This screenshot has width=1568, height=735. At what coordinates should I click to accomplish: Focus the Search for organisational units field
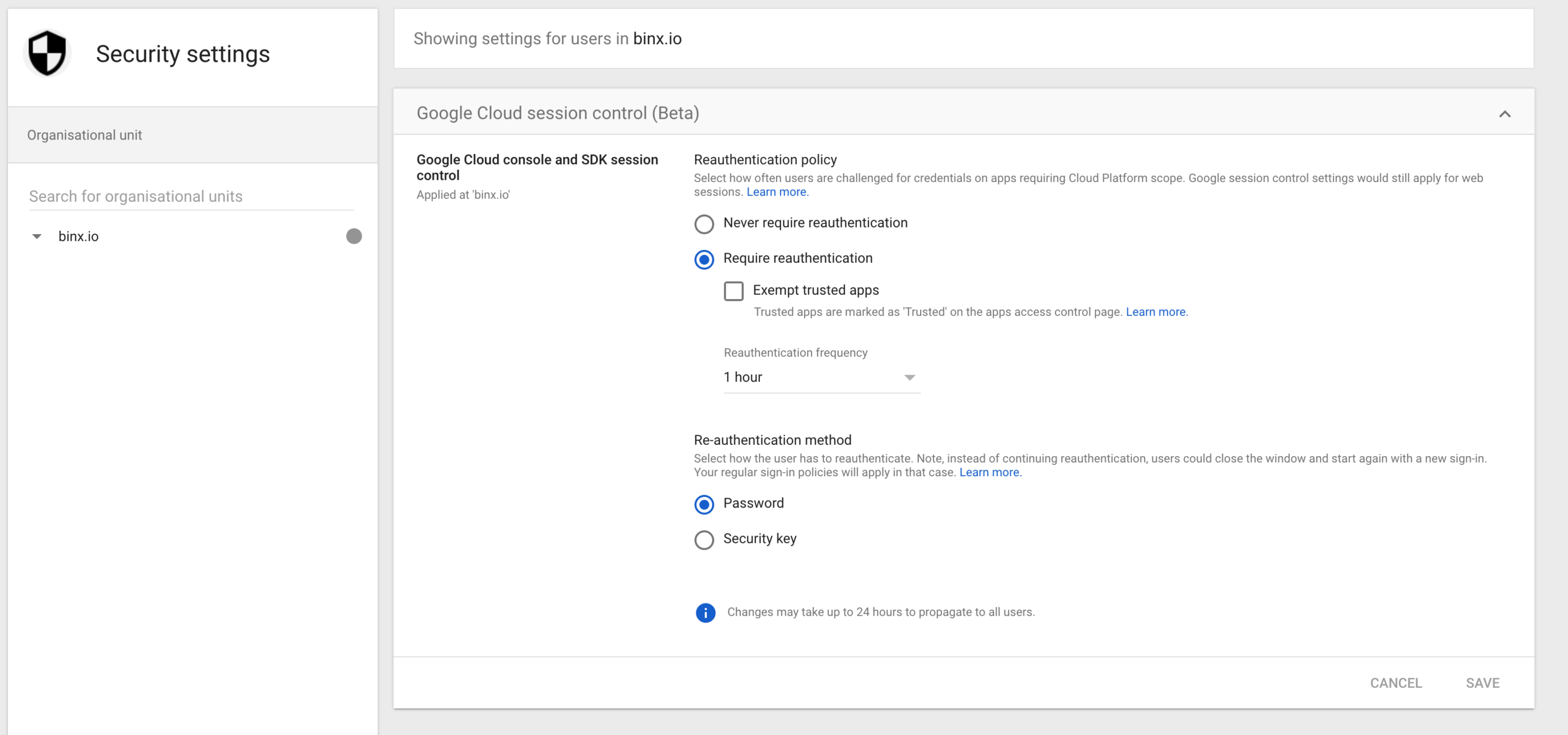[x=191, y=196]
